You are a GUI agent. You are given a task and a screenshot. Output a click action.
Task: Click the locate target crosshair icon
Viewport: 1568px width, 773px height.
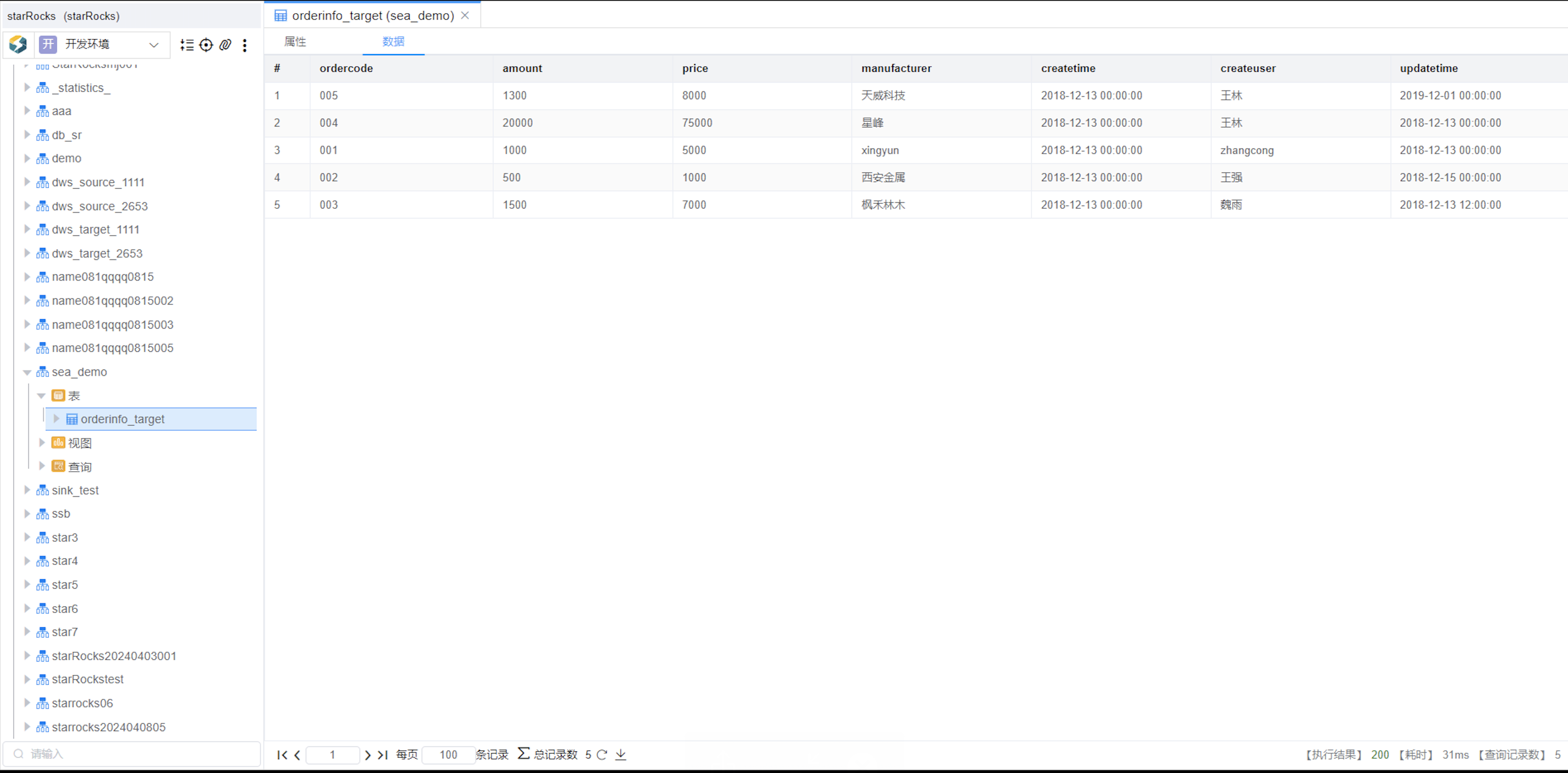tap(206, 45)
